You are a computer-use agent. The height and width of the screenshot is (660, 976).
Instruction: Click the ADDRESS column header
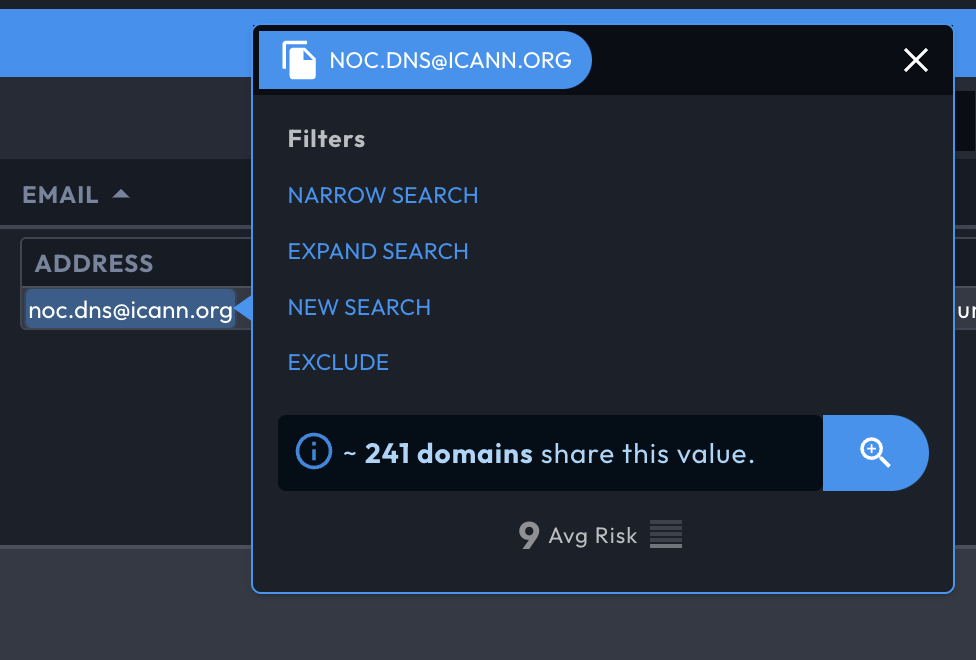click(94, 263)
